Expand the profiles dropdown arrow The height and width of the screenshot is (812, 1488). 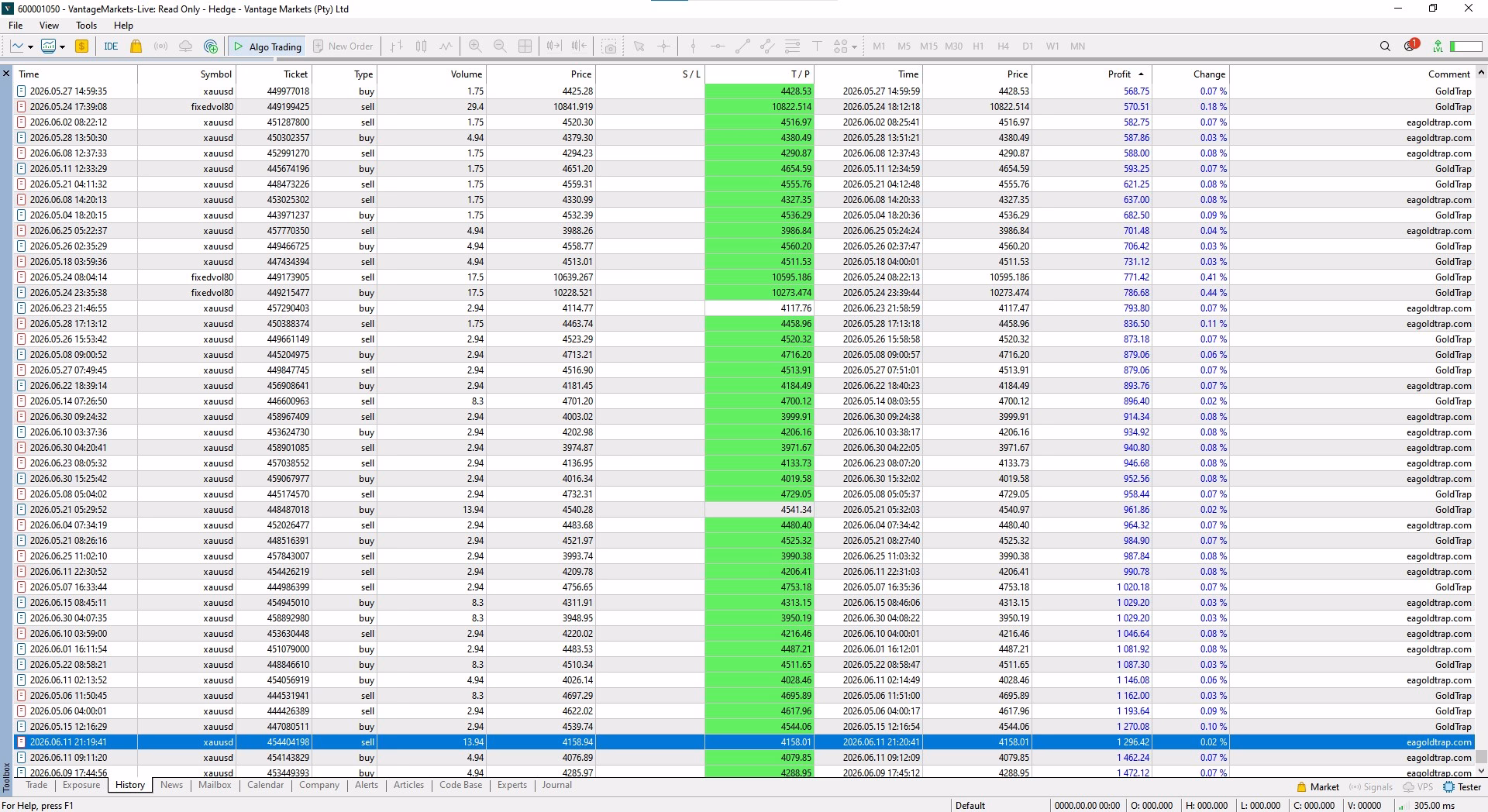[62, 47]
